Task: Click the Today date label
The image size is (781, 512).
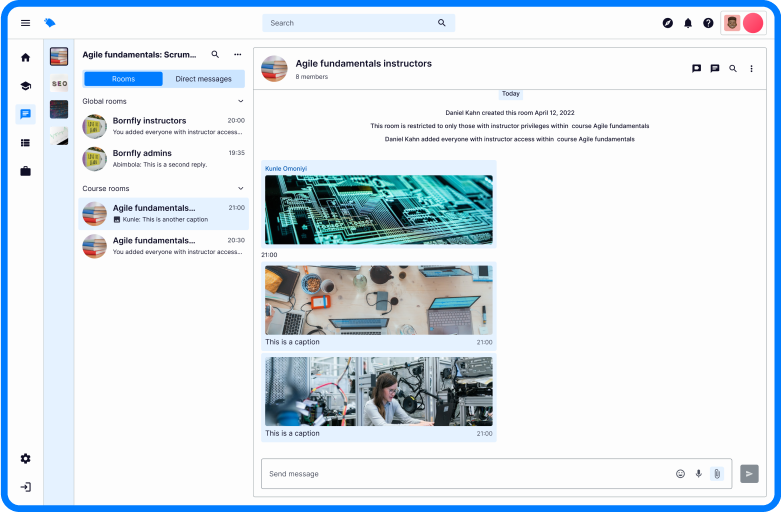Action: pos(511,94)
